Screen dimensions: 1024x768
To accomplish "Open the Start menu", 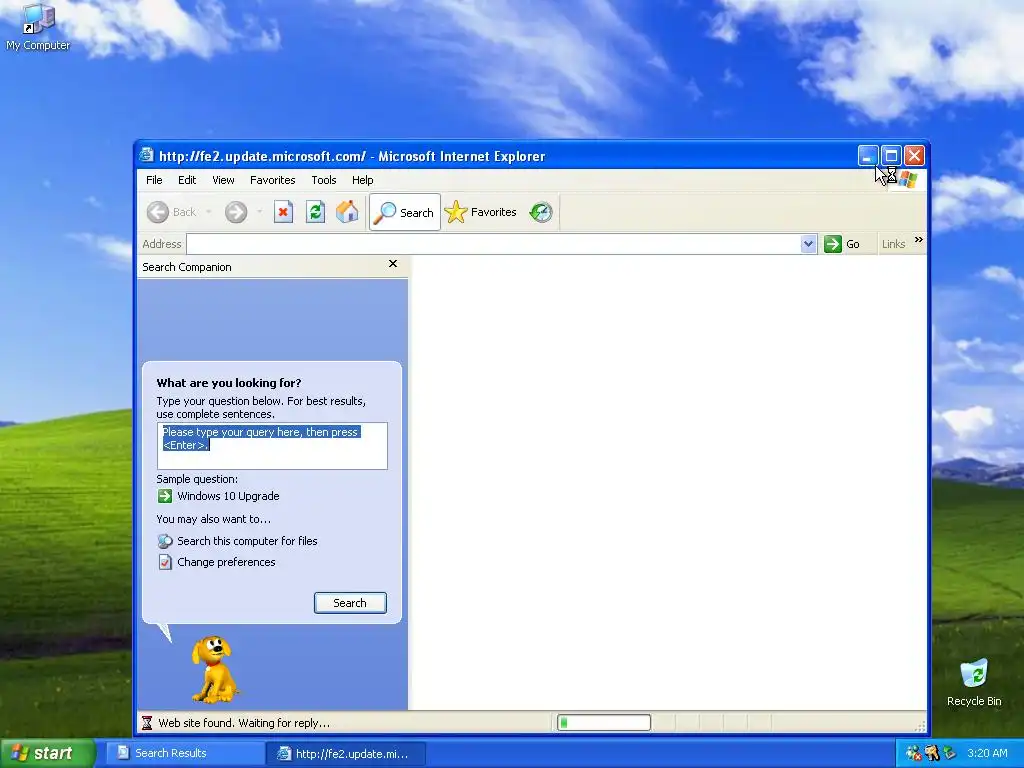I will 46,753.
